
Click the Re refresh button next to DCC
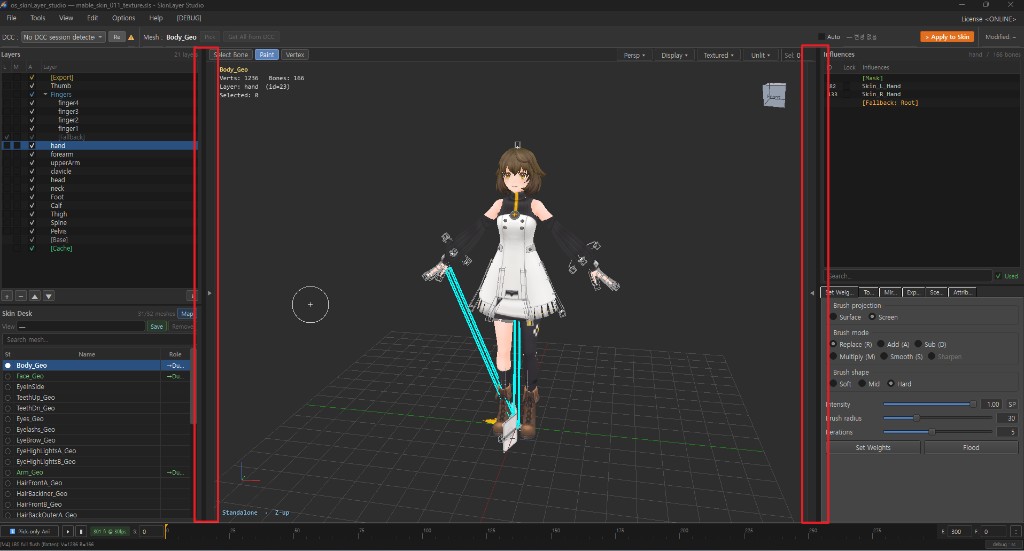click(x=116, y=37)
